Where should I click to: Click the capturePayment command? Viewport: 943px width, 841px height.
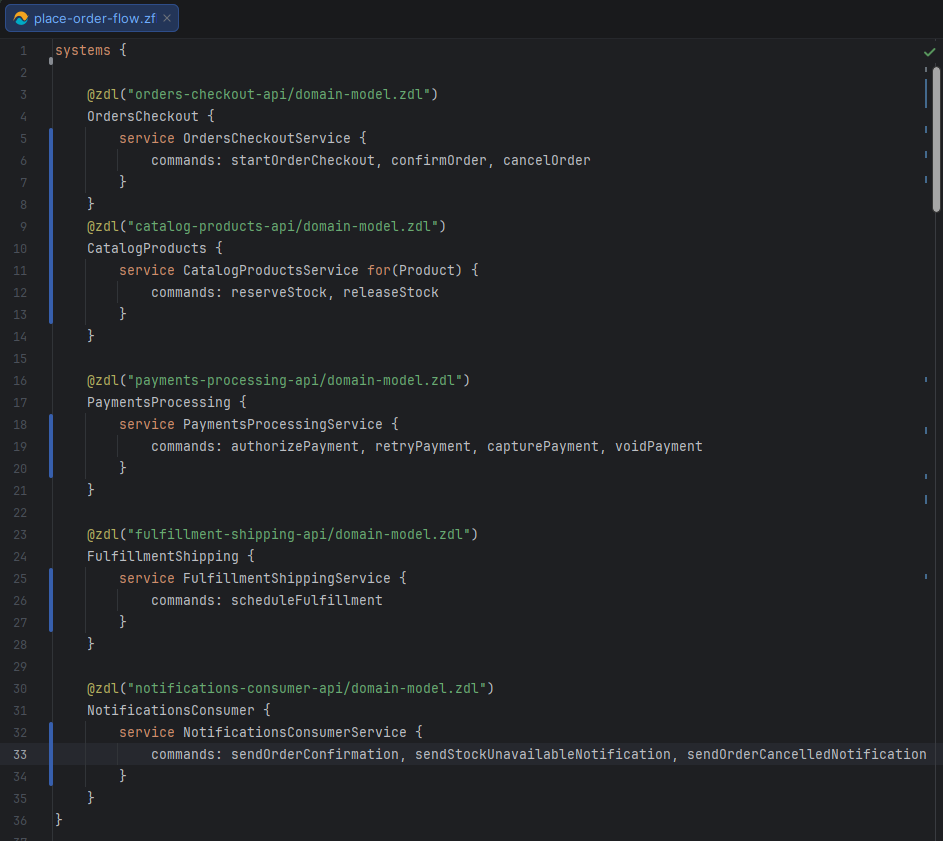pos(542,447)
